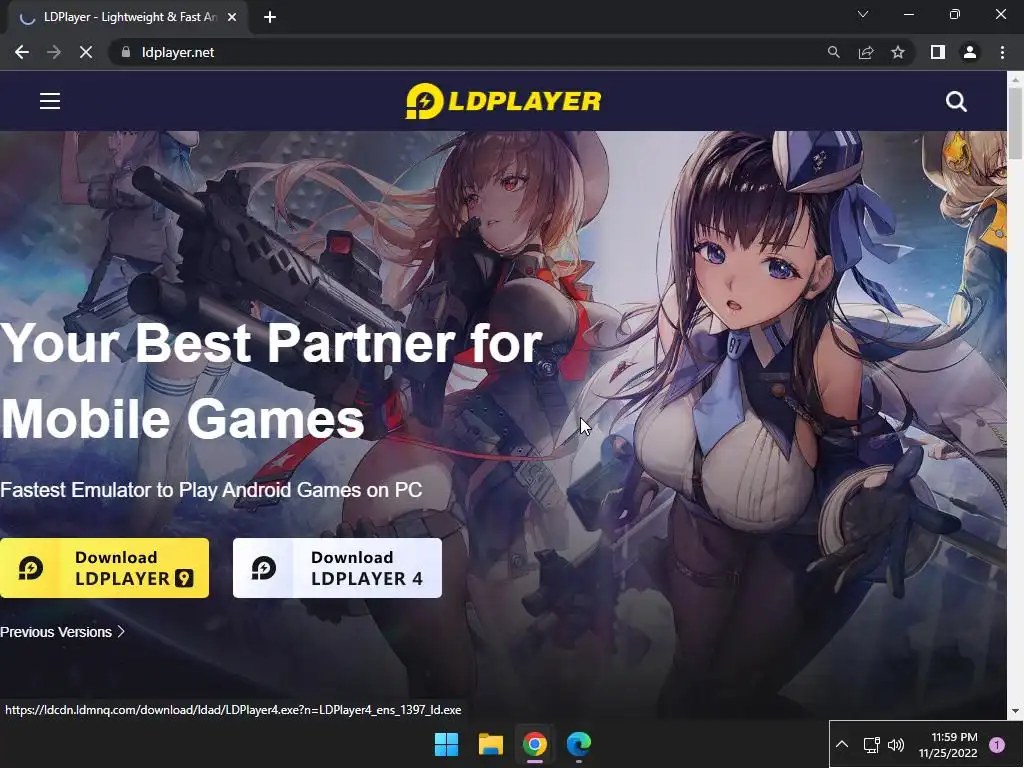Open the Previous Versions link
Viewport: 1024px width, 768px height.
[62, 632]
